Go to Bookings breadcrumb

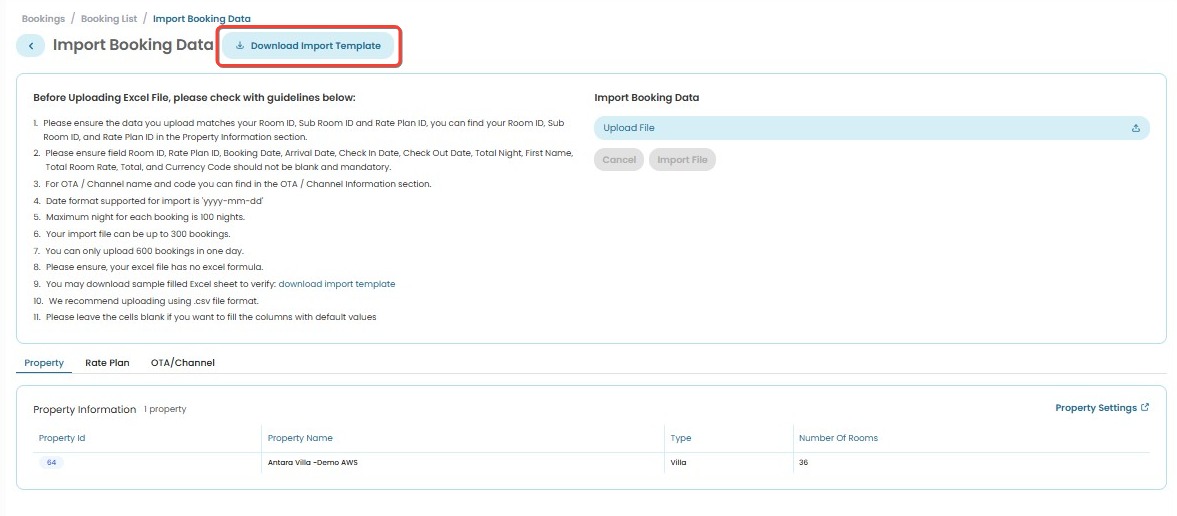[x=44, y=19]
